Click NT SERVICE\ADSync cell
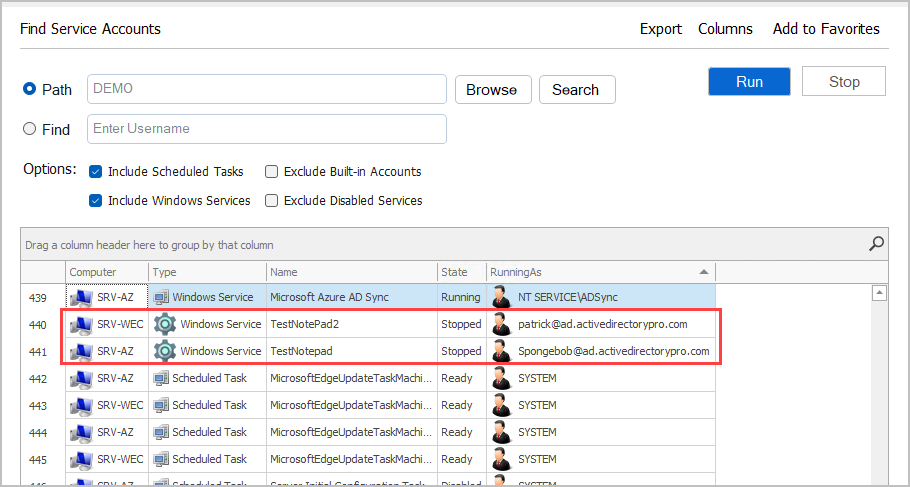The width and height of the screenshot is (910, 487). tap(601, 297)
